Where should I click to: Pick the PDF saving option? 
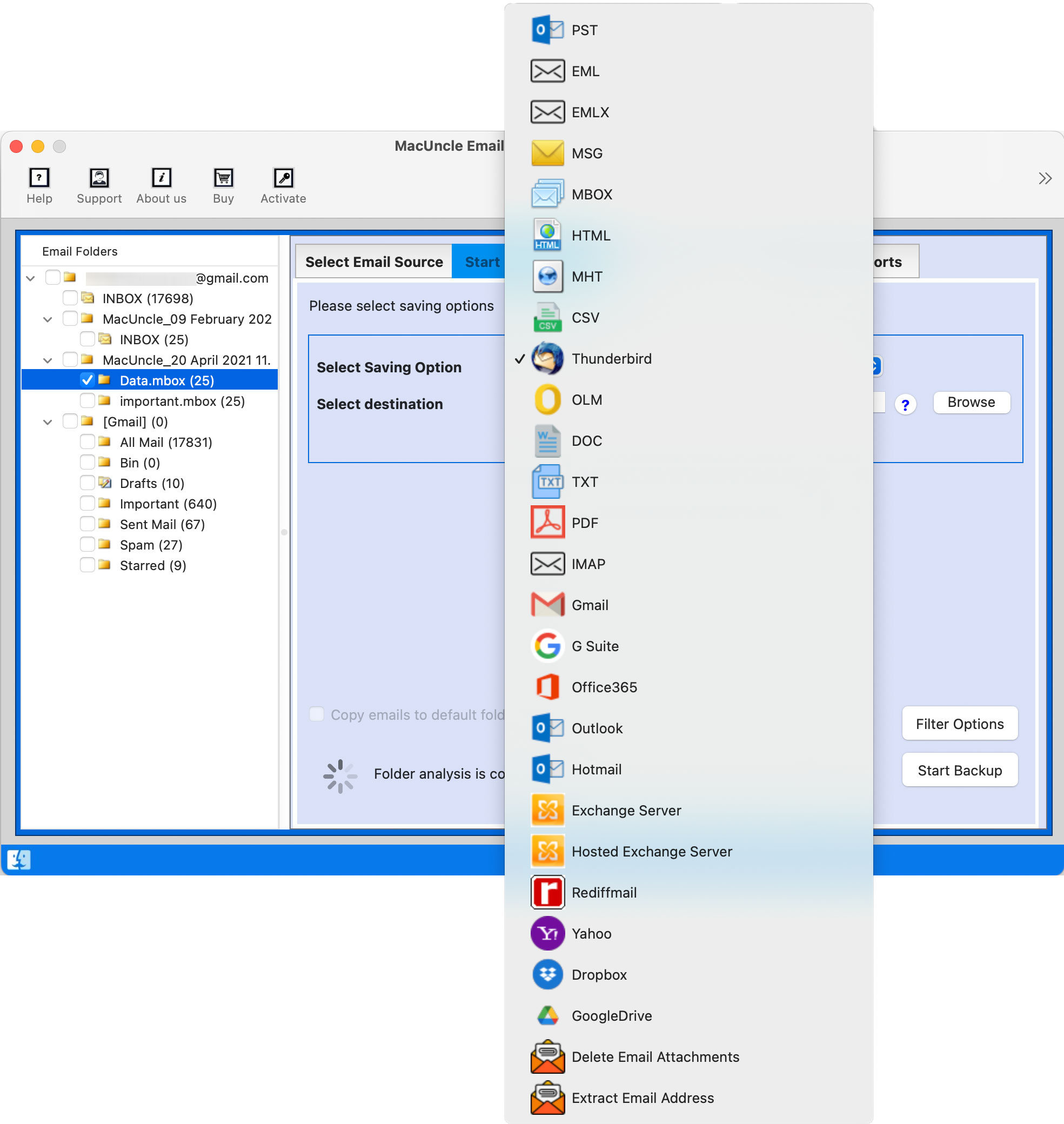584,523
